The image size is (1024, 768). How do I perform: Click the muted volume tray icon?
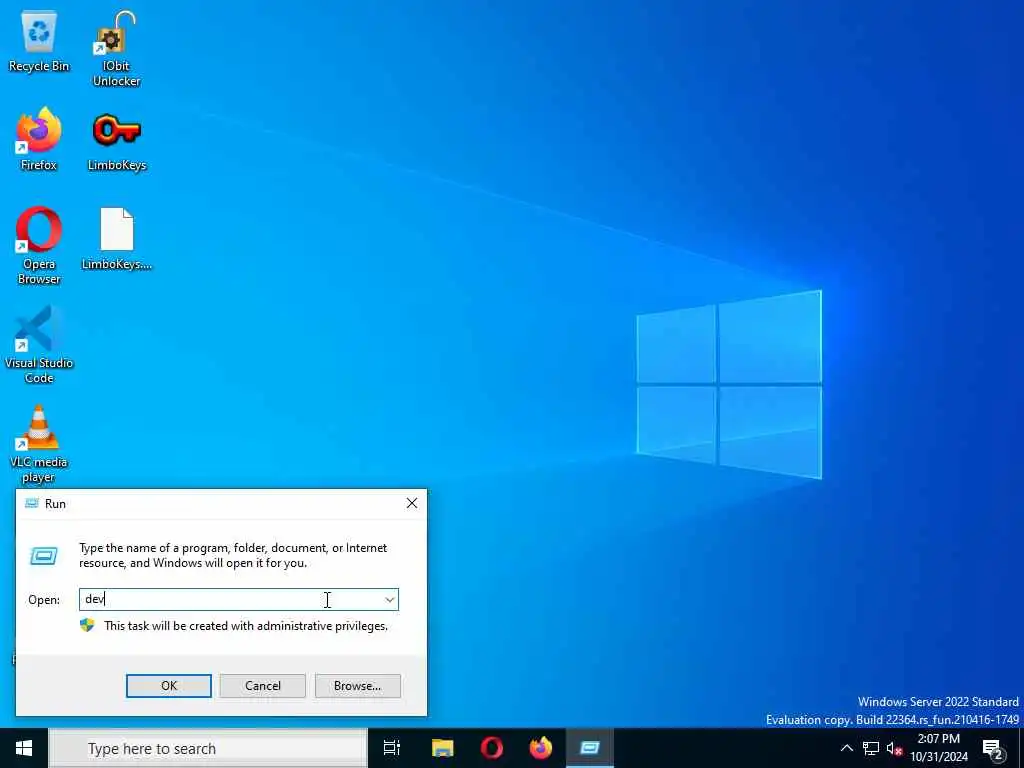[x=894, y=748]
